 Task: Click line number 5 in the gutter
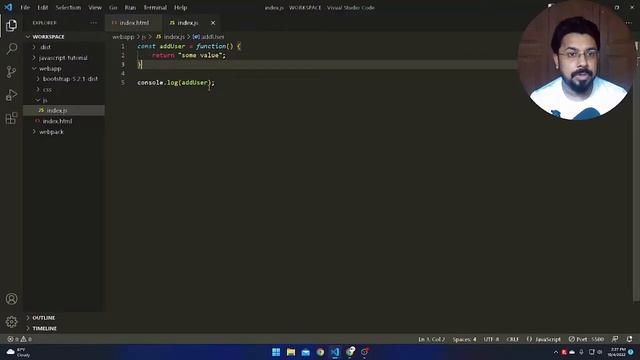(122, 82)
